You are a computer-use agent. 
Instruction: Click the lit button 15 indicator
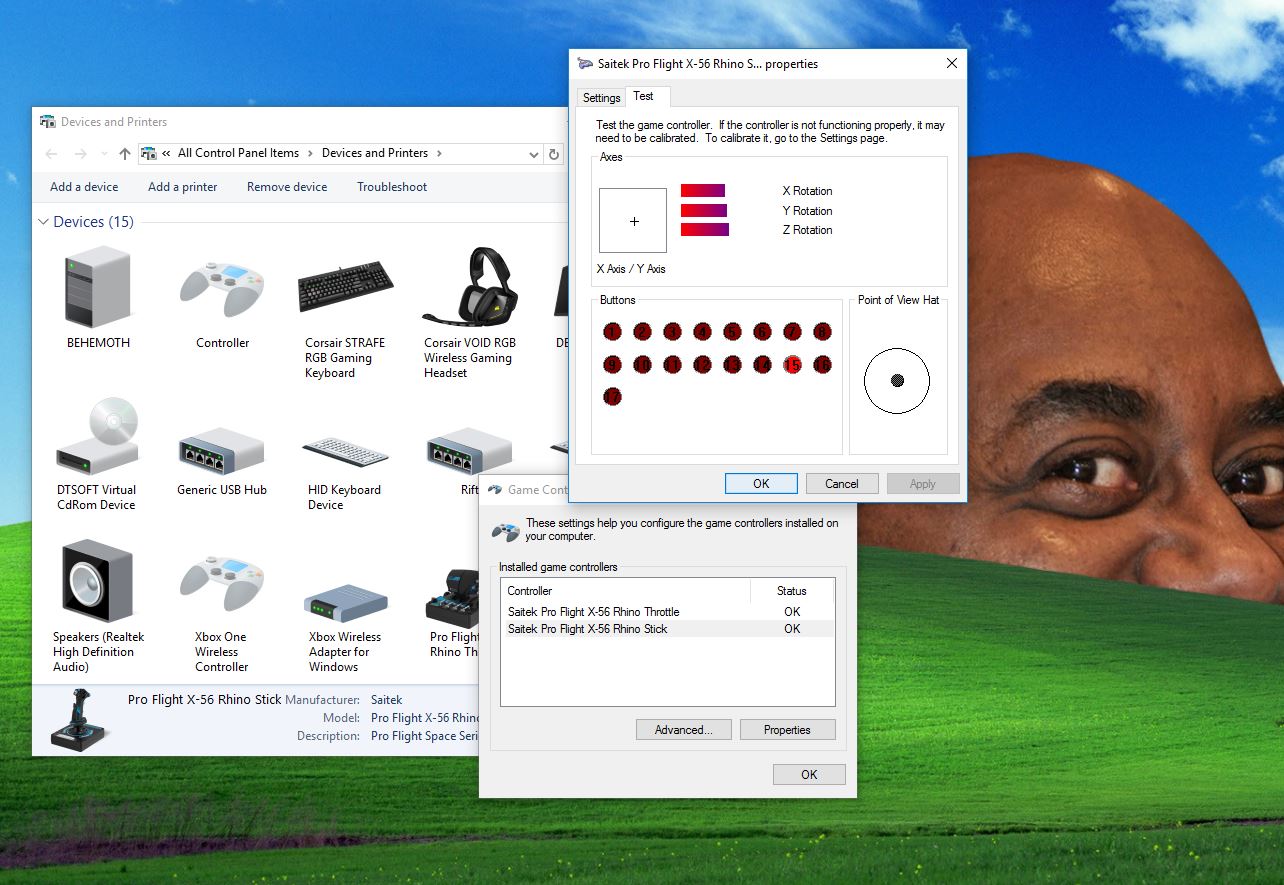(x=792, y=365)
